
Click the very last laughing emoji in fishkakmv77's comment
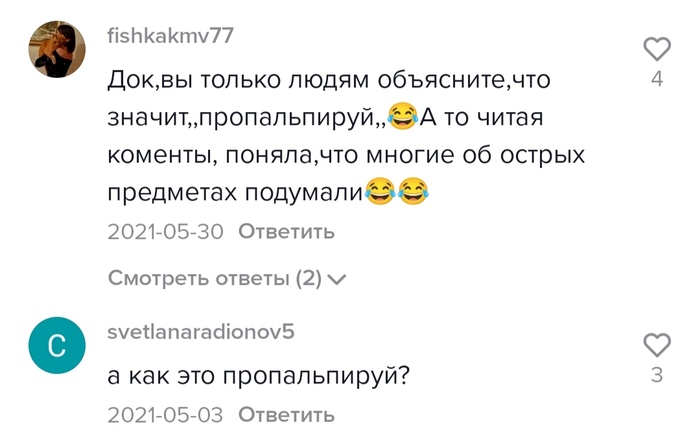[x=412, y=191]
